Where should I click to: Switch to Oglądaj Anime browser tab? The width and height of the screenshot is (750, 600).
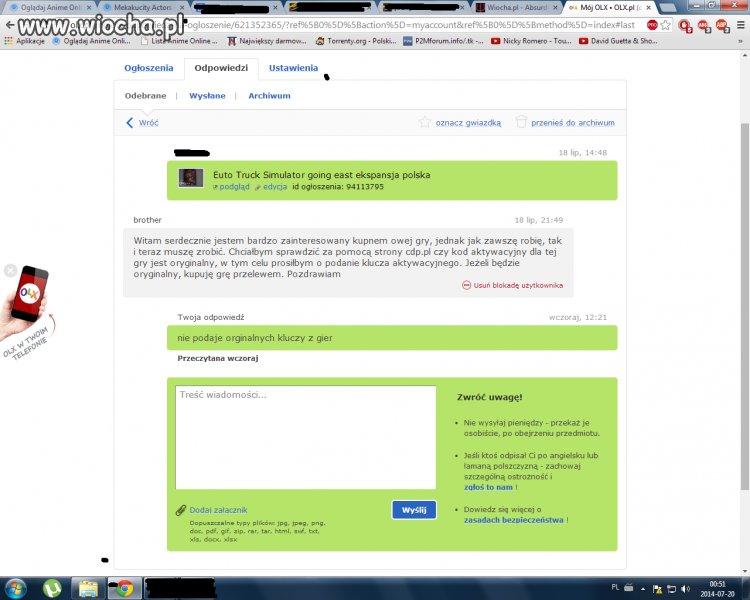tap(47, 8)
